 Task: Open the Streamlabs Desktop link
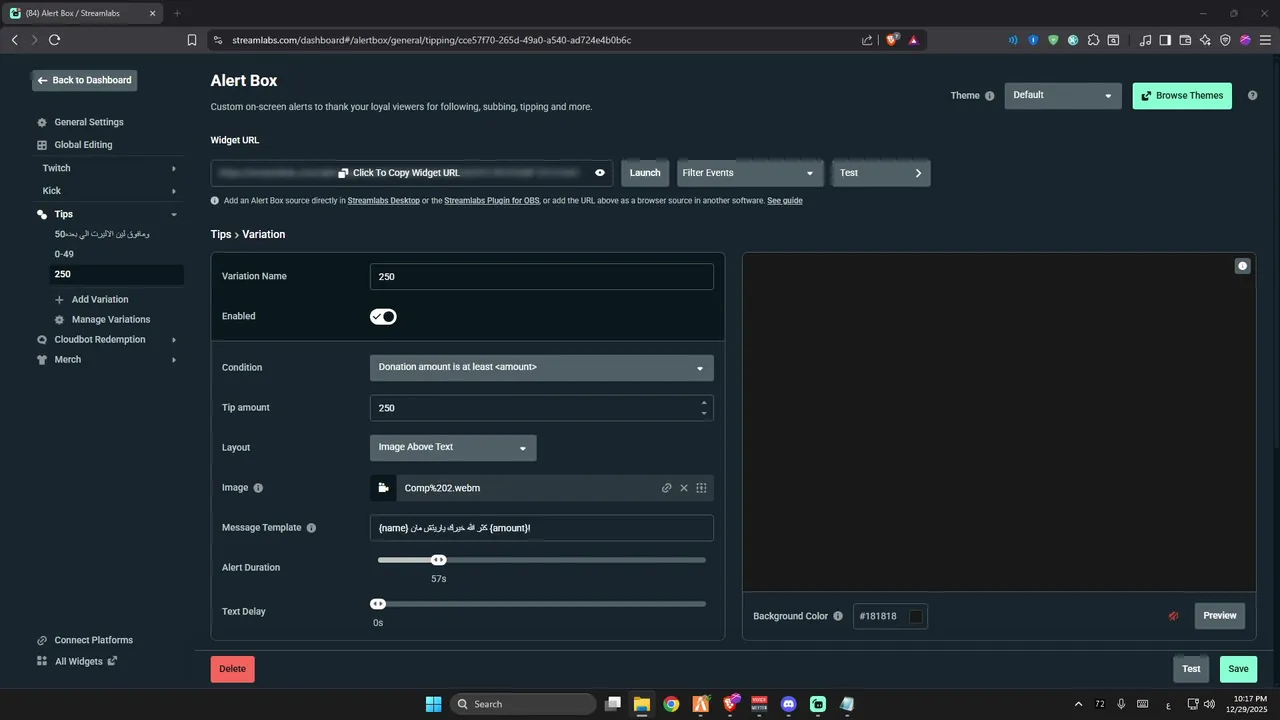pyautogui.click(x=384, y=201)
